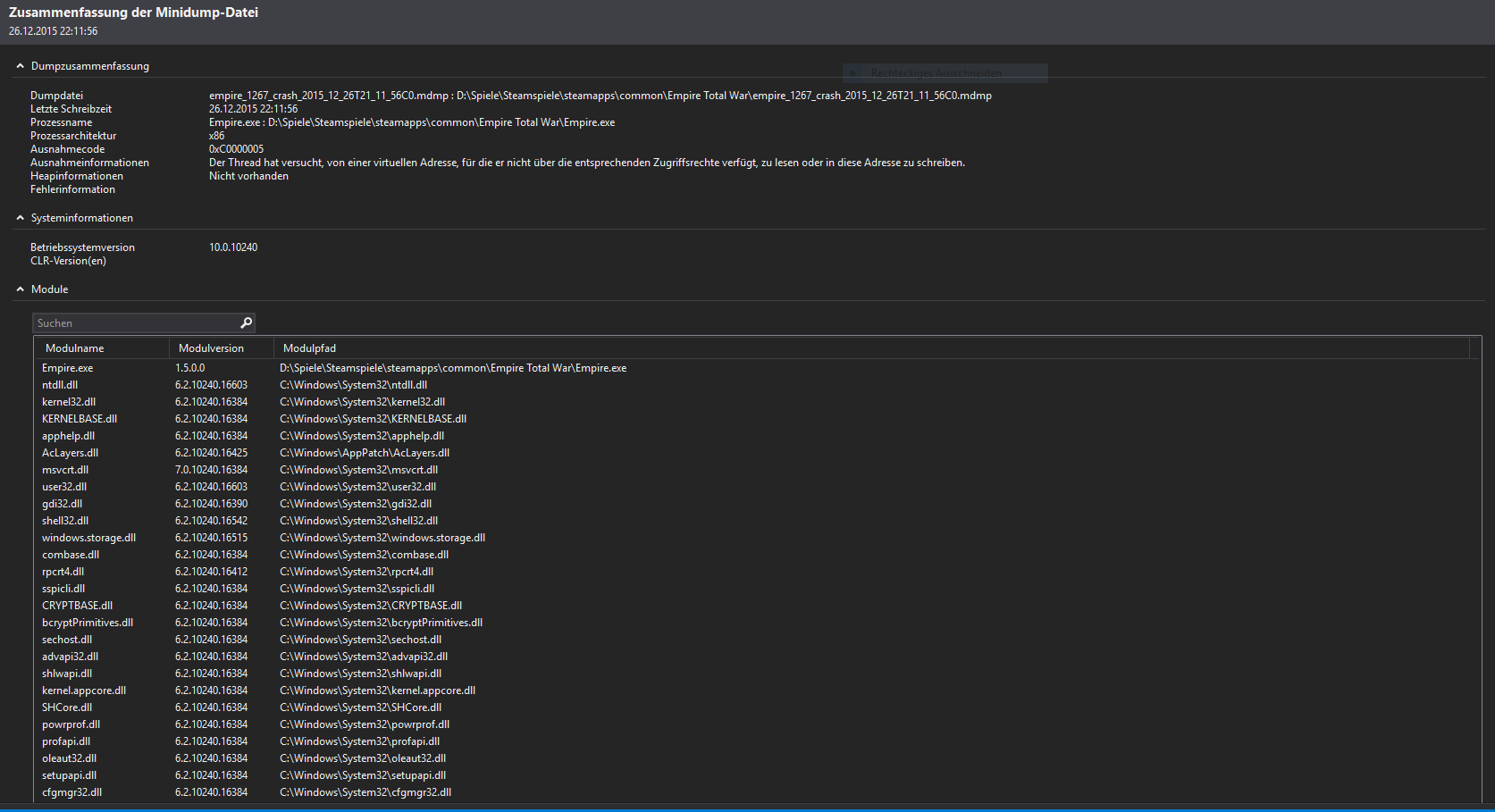Click the Dumpdatei .mdmp file path value

tap(601, 96)
